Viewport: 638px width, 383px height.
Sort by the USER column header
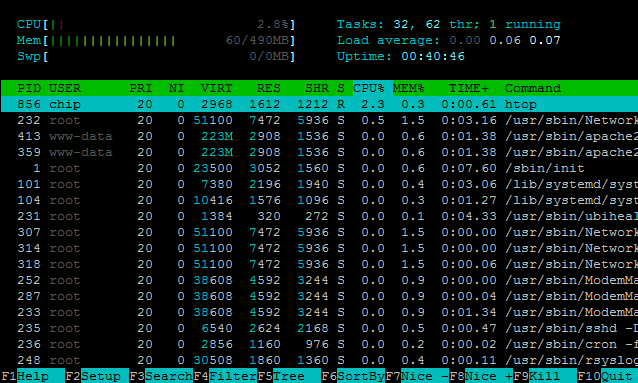tap(65, 88)
